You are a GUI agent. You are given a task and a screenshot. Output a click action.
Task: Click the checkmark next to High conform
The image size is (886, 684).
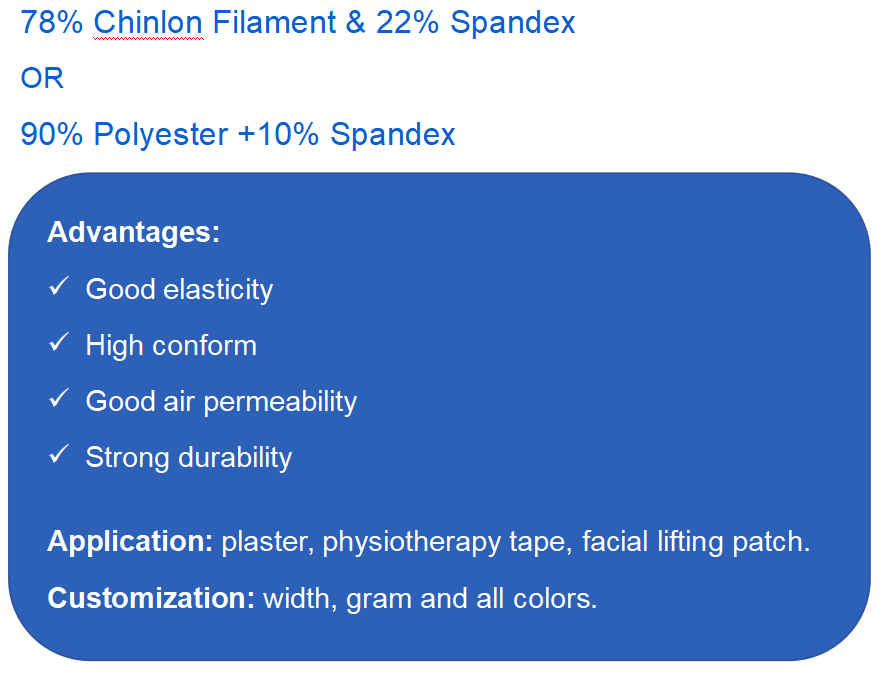tap(58, 344)
